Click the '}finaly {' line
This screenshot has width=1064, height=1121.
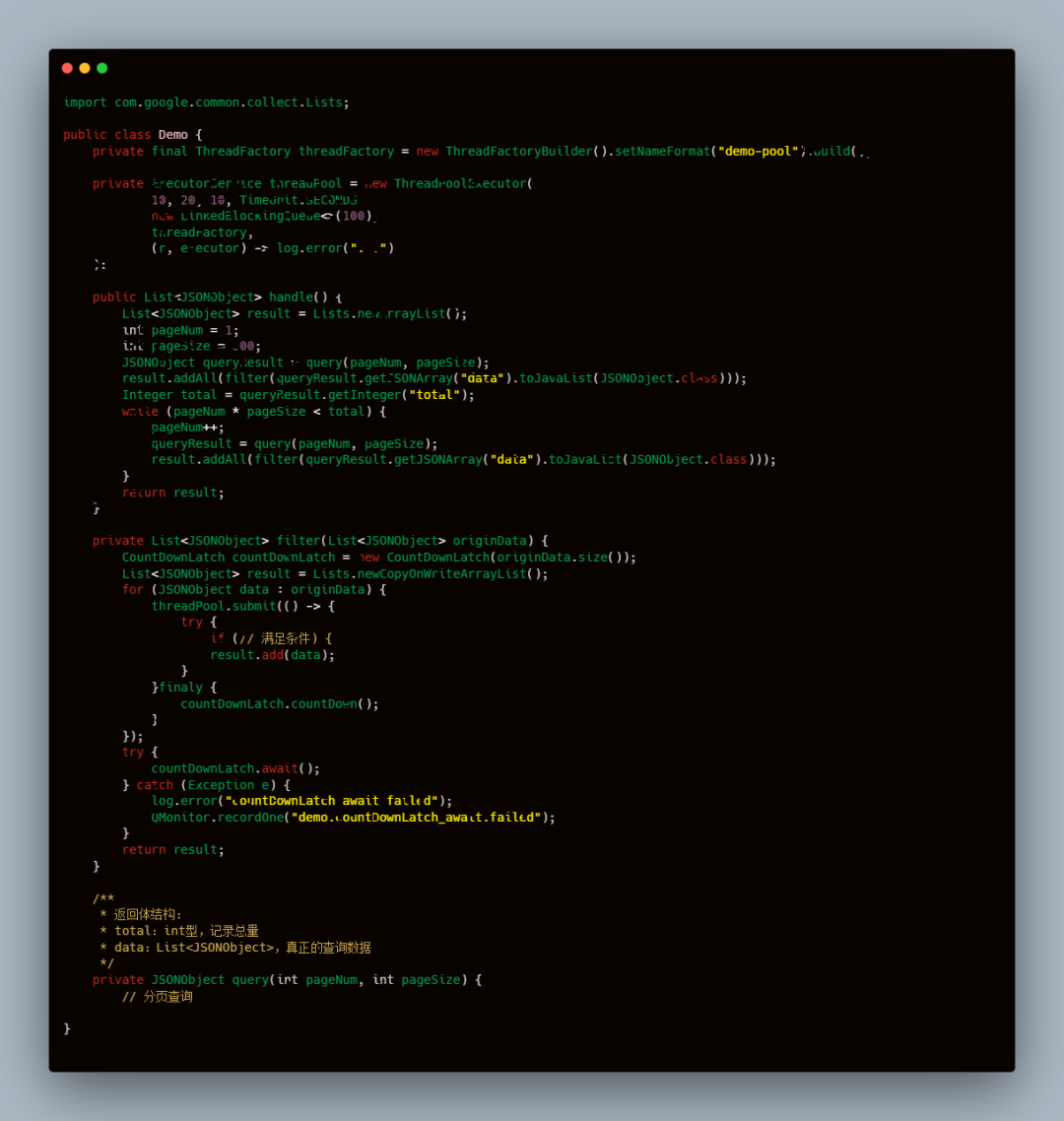click(x=184, y=687)
